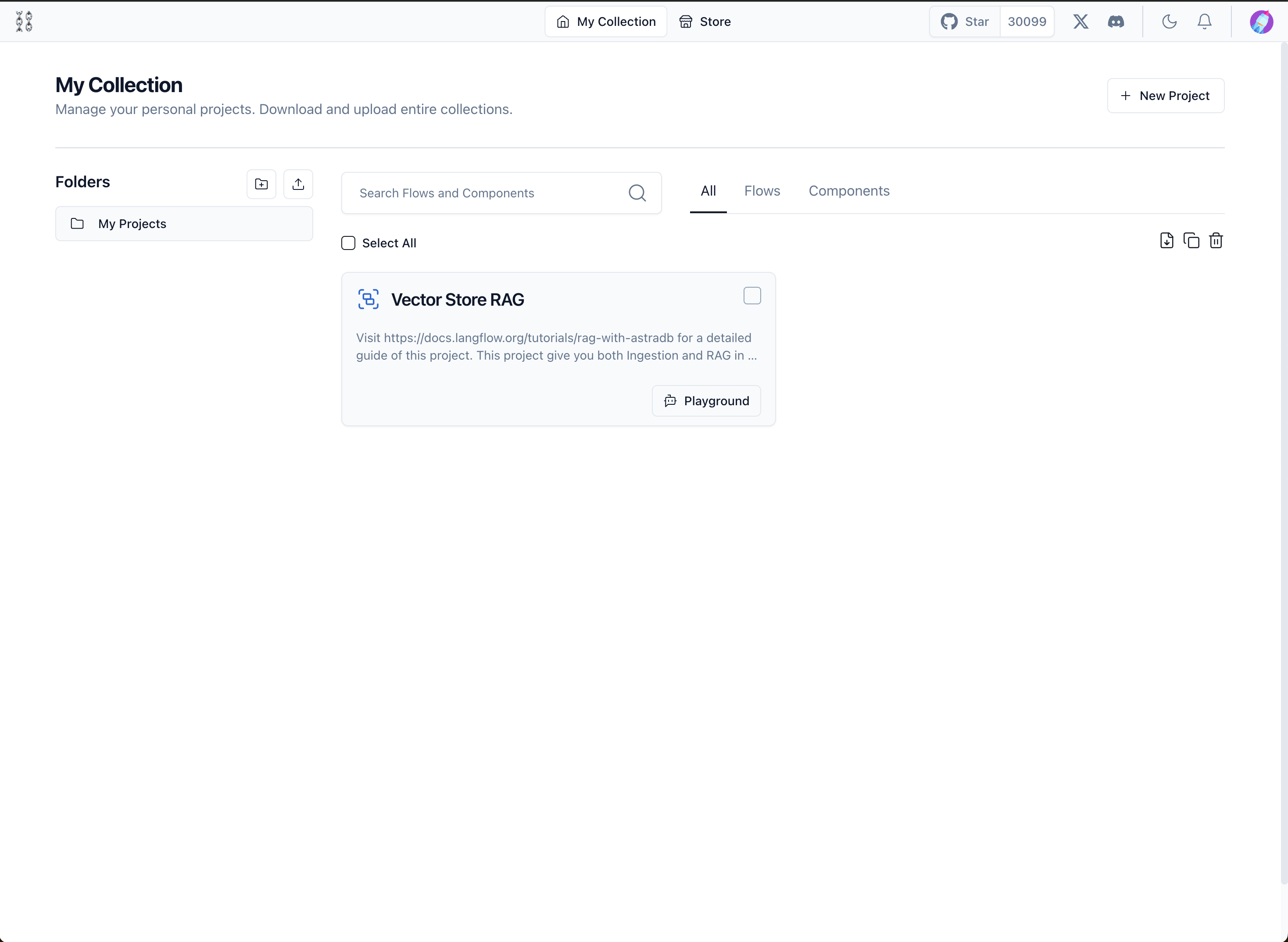Image resolution: width=1288 pixels, height=942 pixels.
Task: Create a new folder with the folder-plus icon
Action: click(261, 184)
